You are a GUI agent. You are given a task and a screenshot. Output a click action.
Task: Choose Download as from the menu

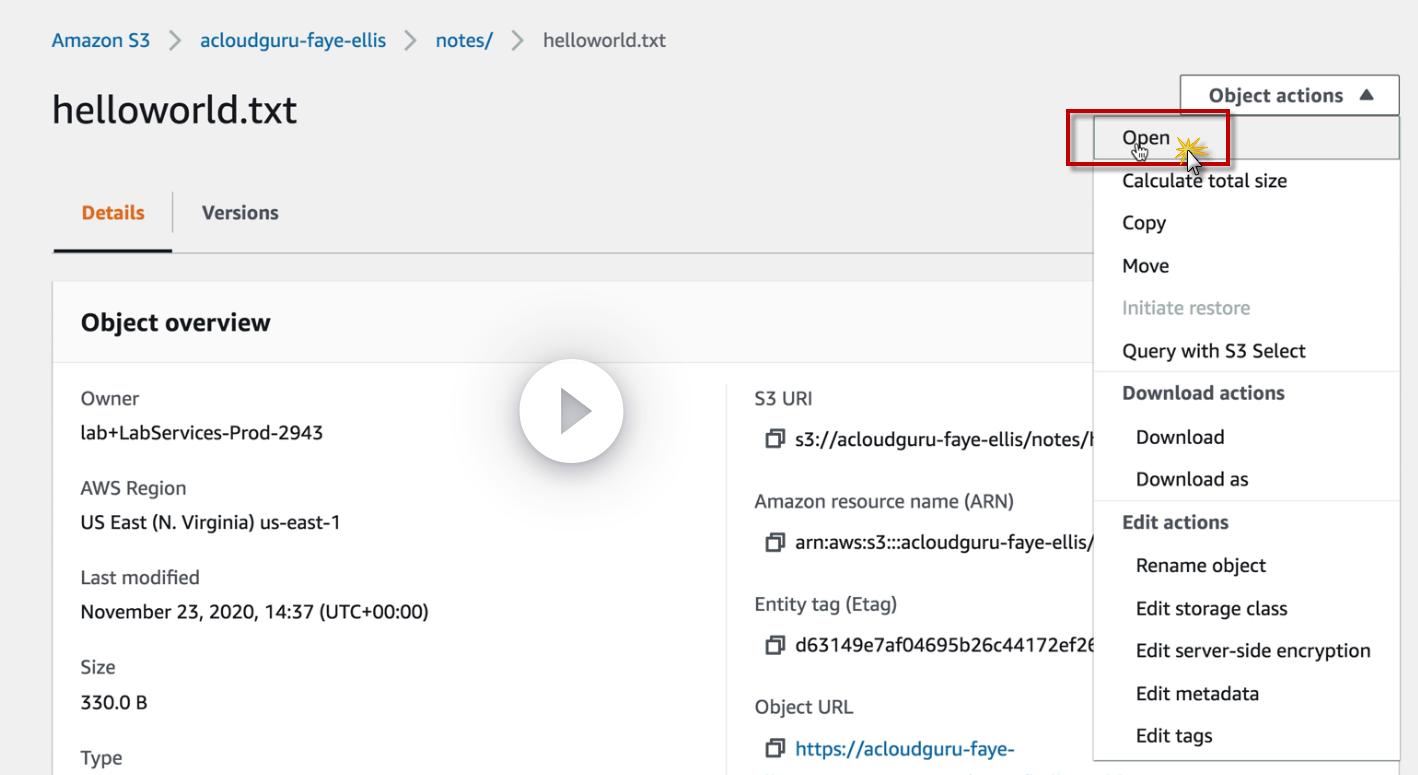point(1246,479)
